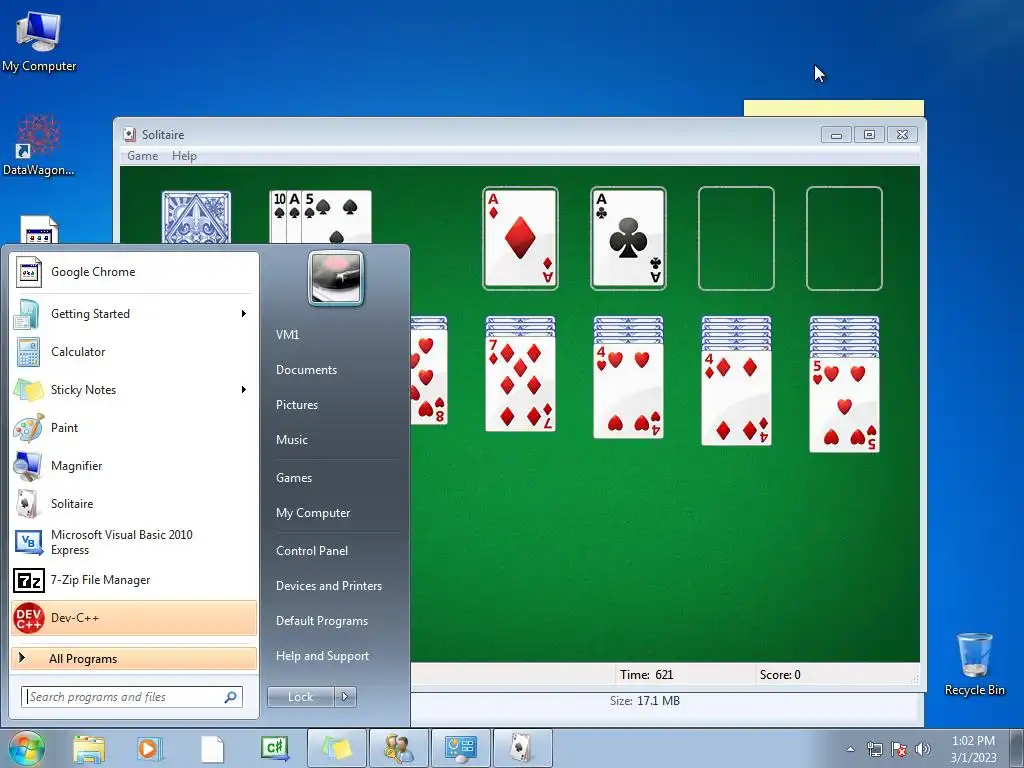Show hidden tray icons arrow
Viewport: 1024px width, 768px height.
coord(850,749)
